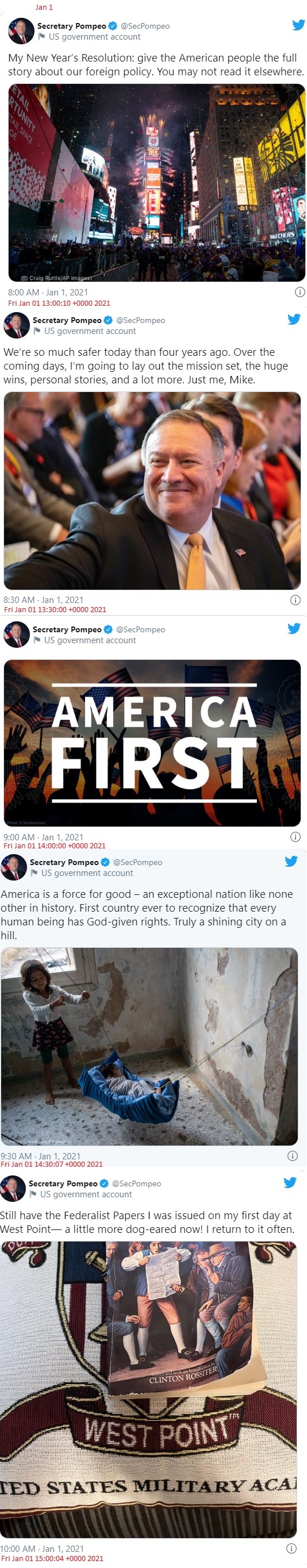Open info icon beside 9:30 AM timestamp
Image resolution: width=307 pixels, height=1568 pixels.
292,1156
